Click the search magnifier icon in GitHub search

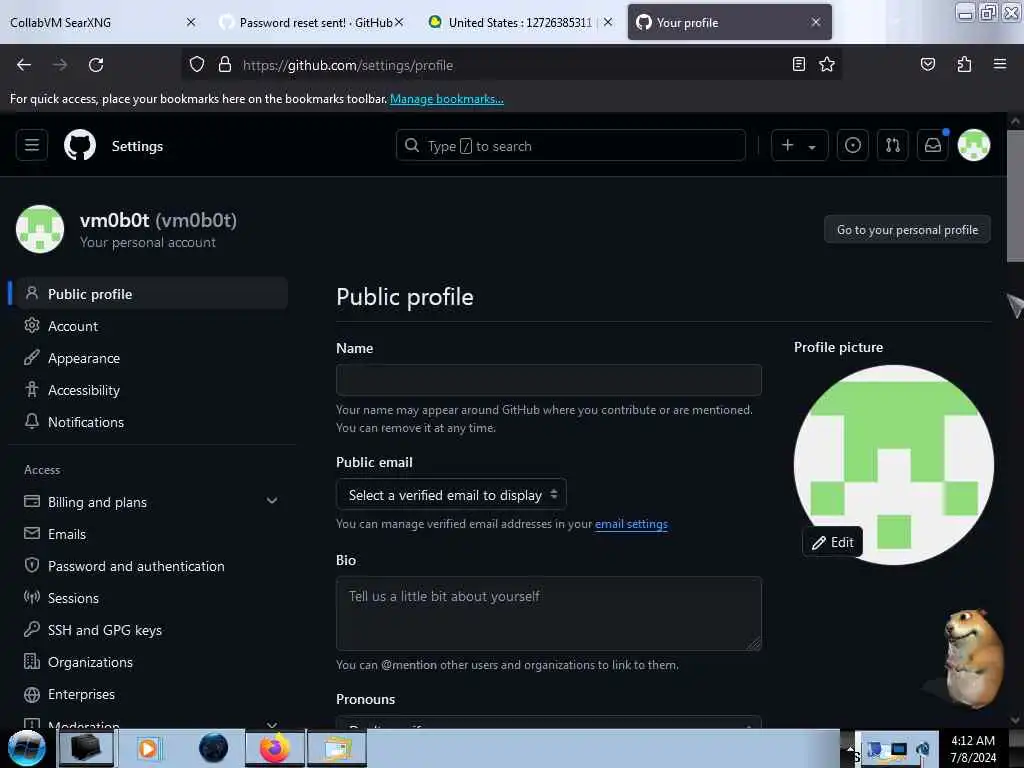(x=411, y=145)
